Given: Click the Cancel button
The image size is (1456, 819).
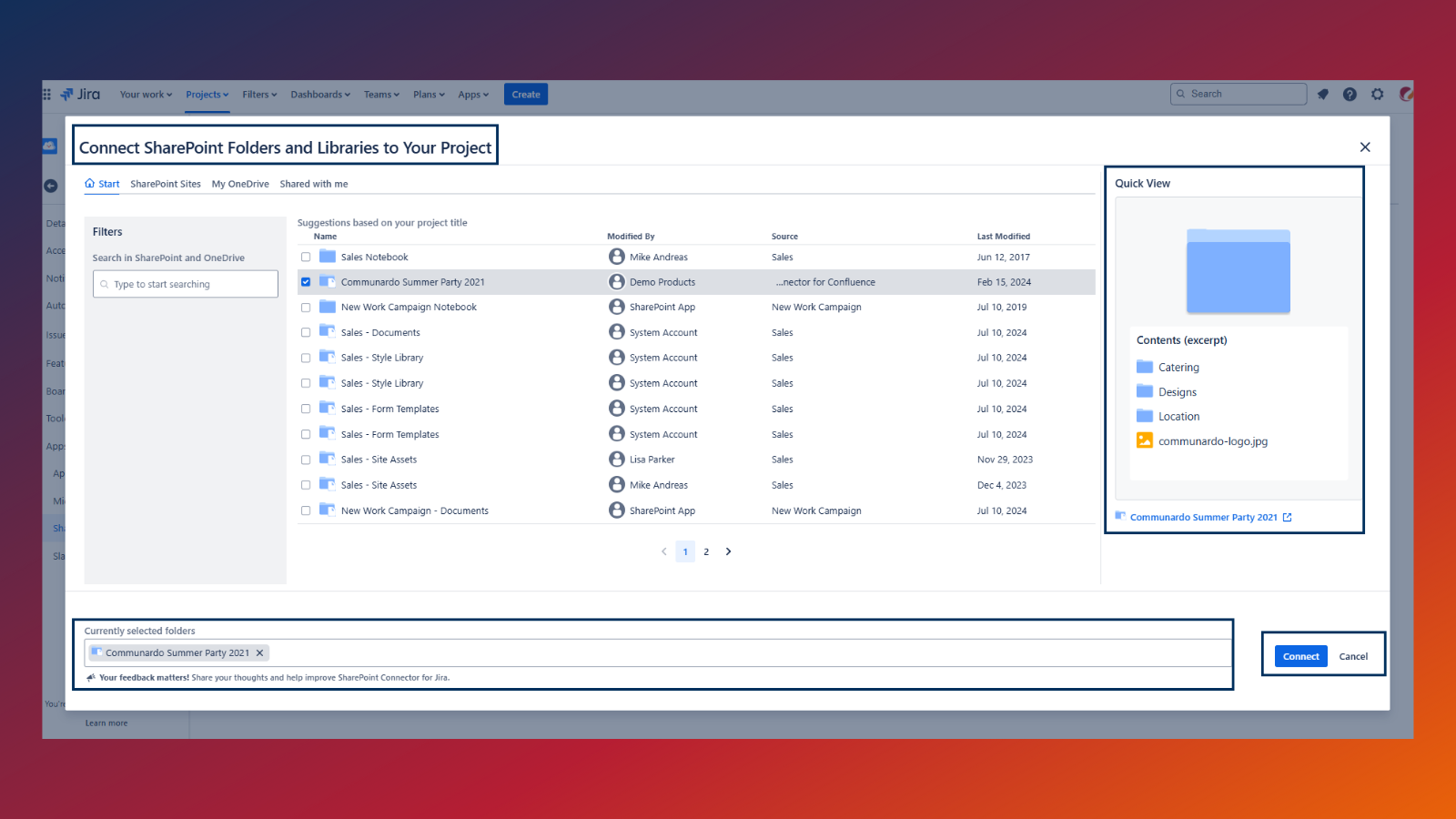Looking at the screenshot, I should [x=1353, y=656].
